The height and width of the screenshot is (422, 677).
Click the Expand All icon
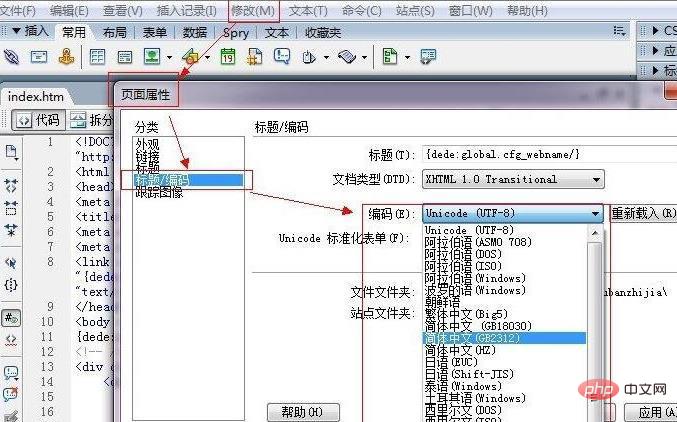coord(11,230)
